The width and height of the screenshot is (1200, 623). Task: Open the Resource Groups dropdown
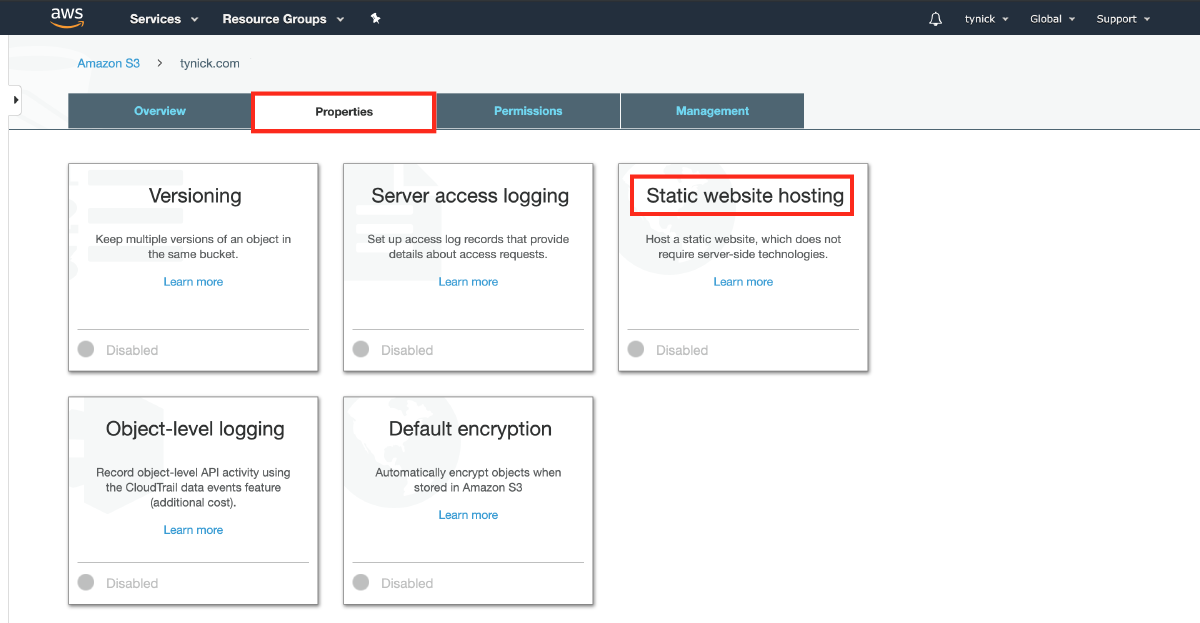[283, 19]
